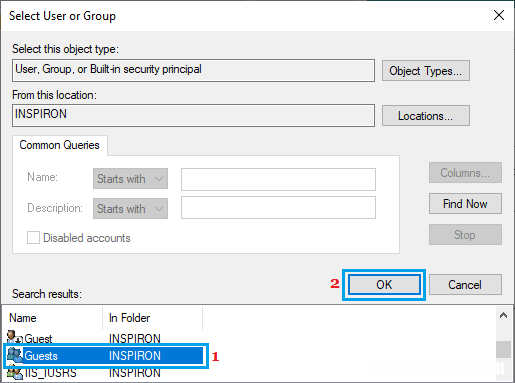The height and width of the screenshot is (383, 515).
Task: Run search with Find Now
Action: 465,203
